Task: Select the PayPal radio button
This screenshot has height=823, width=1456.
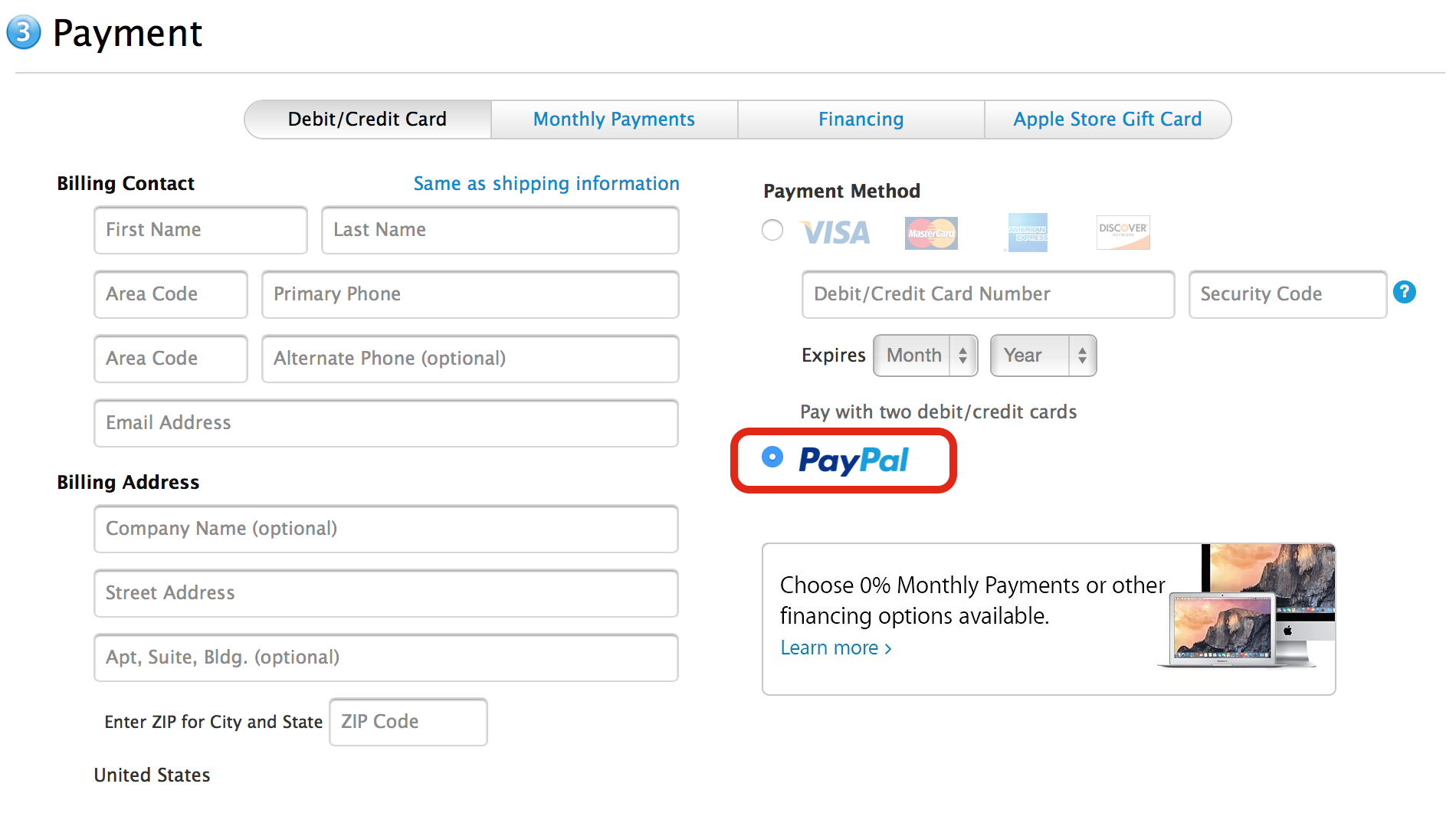Action: click(x=772, y=457)
